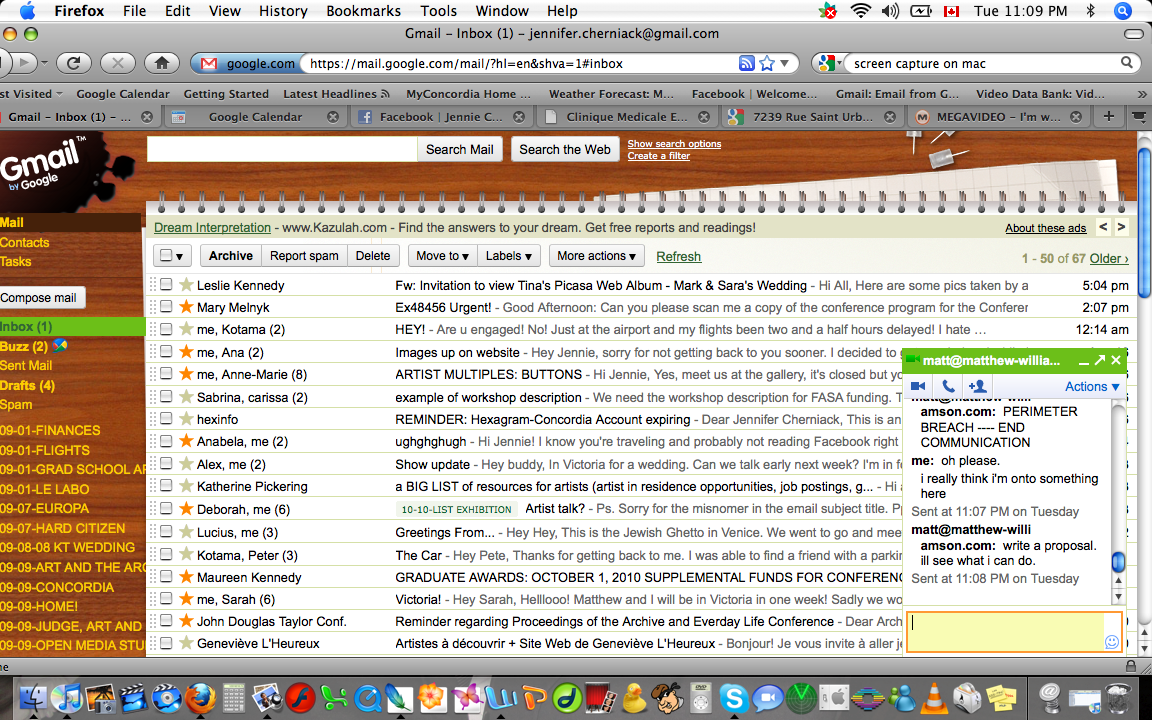Star the Leslie Kennedy email
This screenshot has width=1152, height=720.
(x=187, y=285)
